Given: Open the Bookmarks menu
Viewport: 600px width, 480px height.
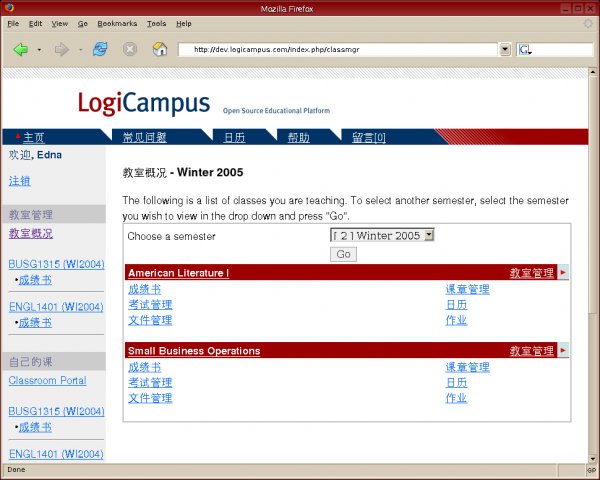Looking at the screenshot, I should 117,24.
